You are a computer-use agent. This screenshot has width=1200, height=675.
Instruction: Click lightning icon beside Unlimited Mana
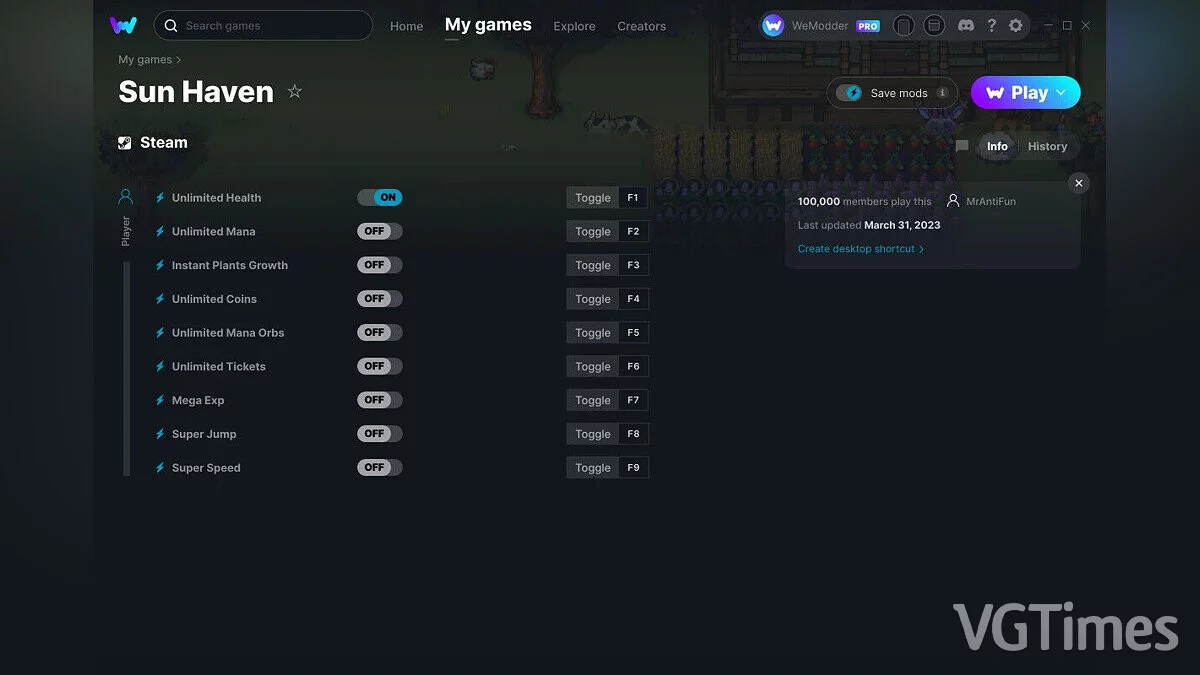(x=160, y=231)
